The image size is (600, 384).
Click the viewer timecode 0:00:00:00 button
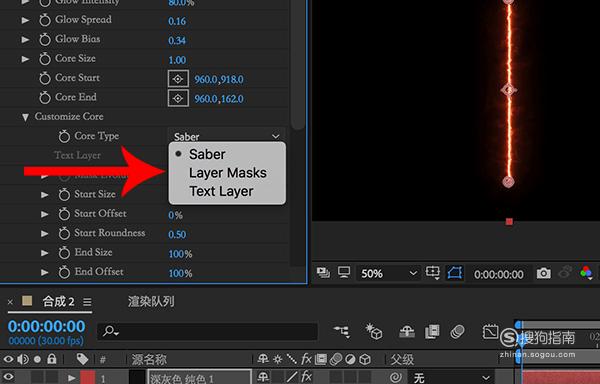point(498,274)
